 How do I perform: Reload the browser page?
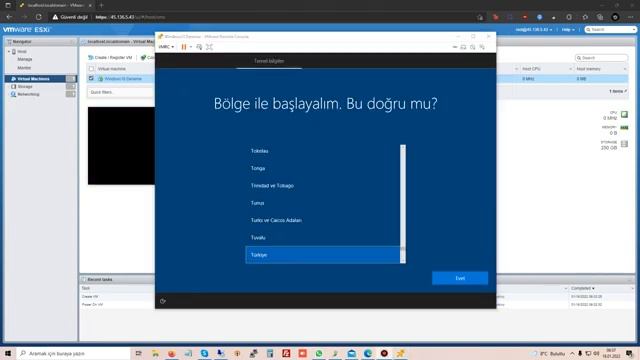tap(39, 17)
